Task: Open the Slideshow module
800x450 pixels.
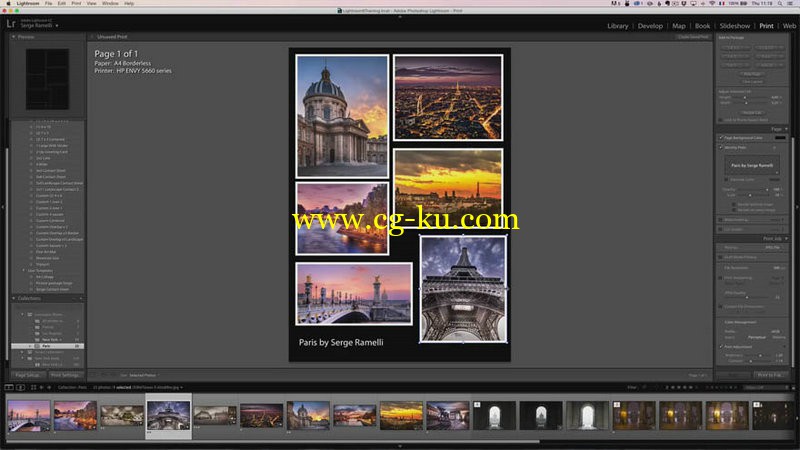Action: click(x=735, y=26)
